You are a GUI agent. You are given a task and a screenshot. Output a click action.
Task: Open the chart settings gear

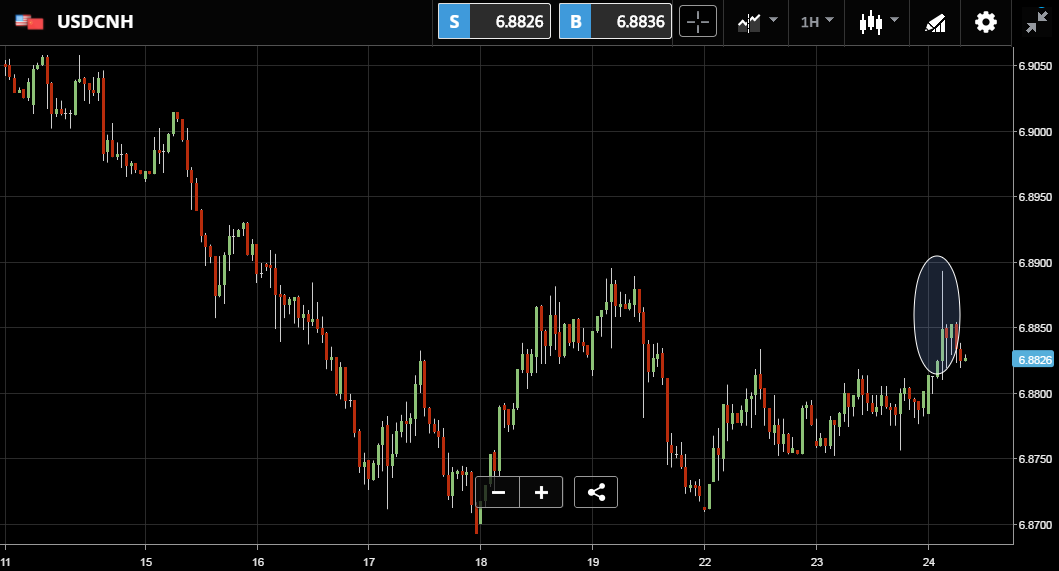click(x=986, y=22)
